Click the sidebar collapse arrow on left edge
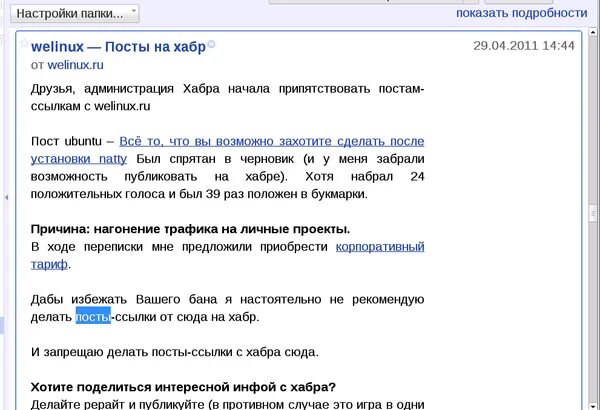Screen dimensions: 600x410 pos(7,198)
